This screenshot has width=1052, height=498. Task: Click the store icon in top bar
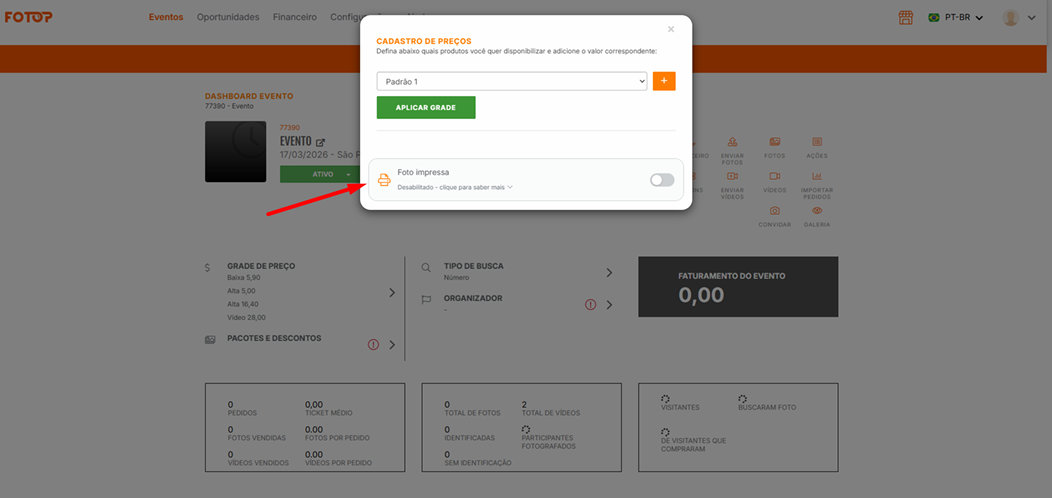click(906, 17)
